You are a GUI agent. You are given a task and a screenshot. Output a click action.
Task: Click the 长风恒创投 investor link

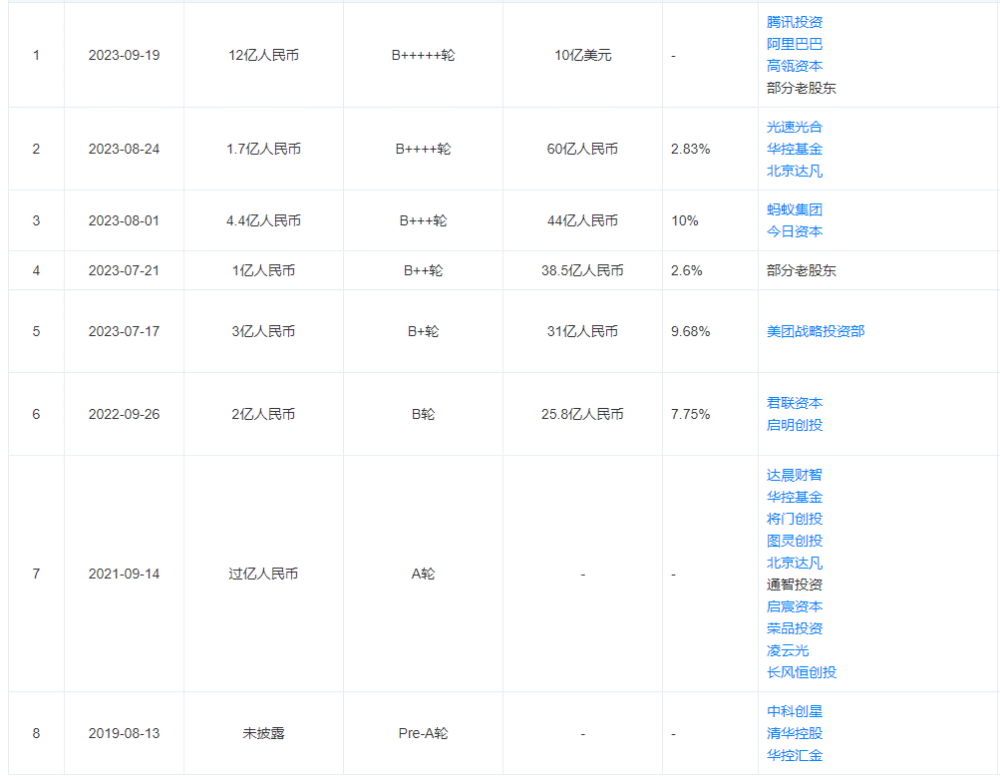click(801, 672)
